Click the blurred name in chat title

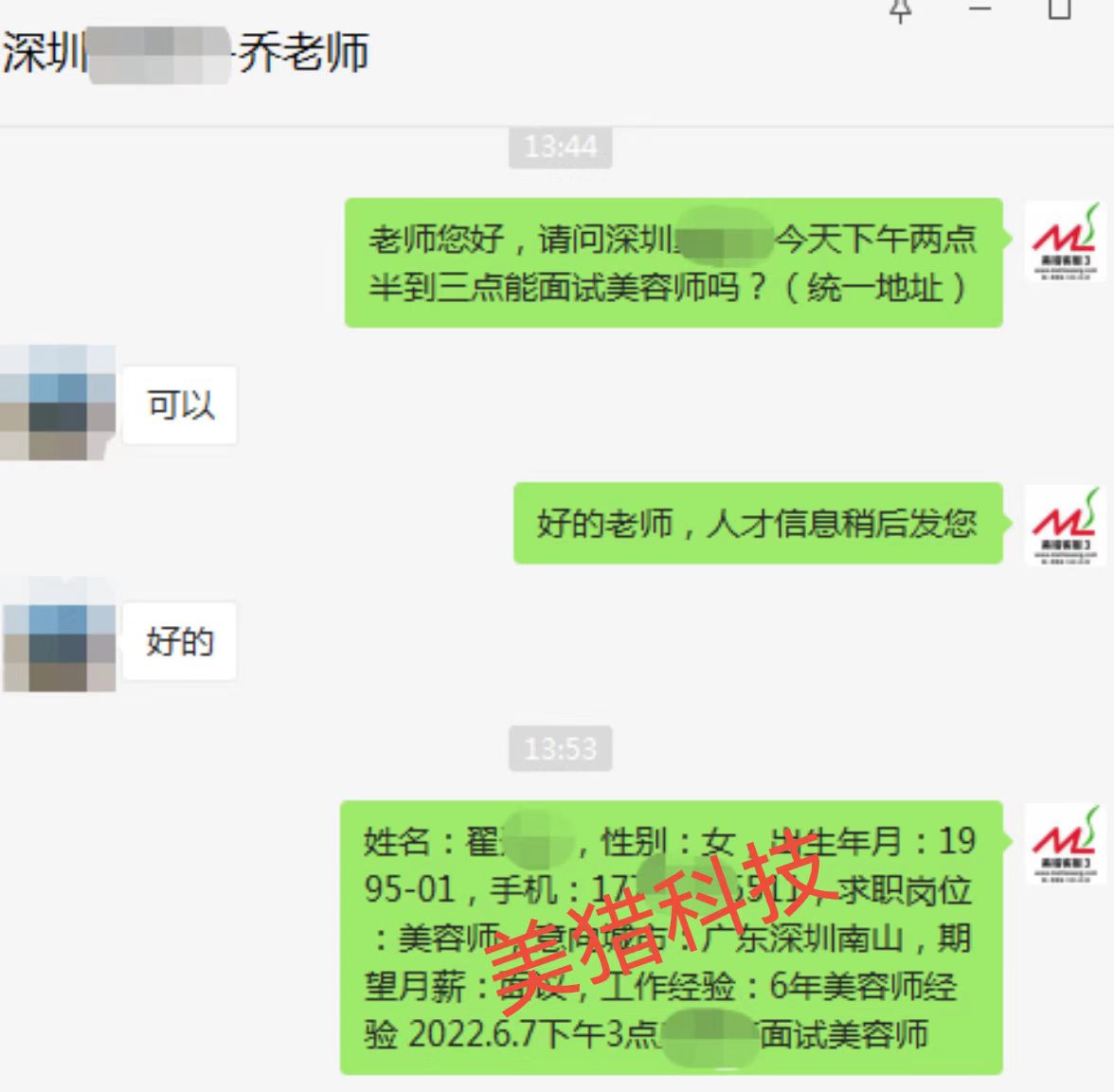pyautogui.click(x=159, y=55)
